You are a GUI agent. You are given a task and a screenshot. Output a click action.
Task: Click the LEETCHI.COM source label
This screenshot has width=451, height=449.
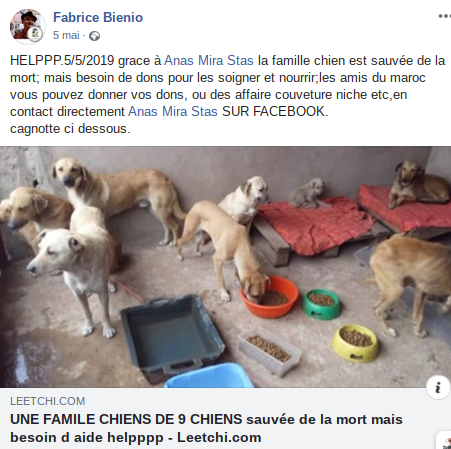tap(48, 401)
